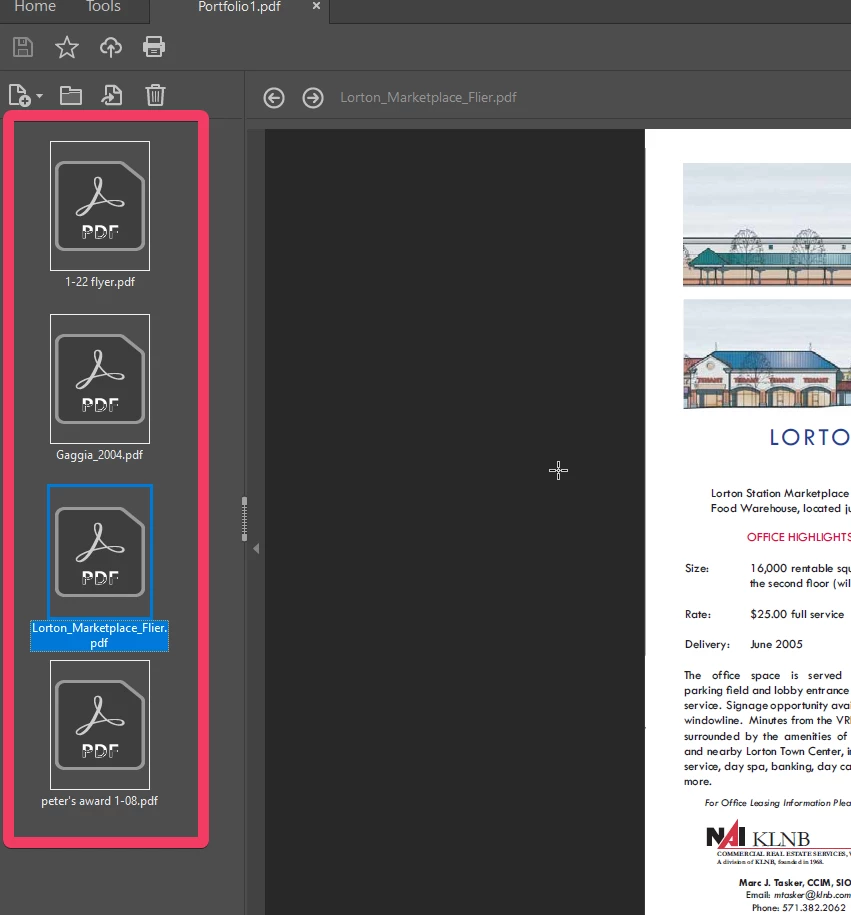Click the blue-roofed storefront illustration
The width and height of the screenshot is (851, 915).
tap(767, 354)
